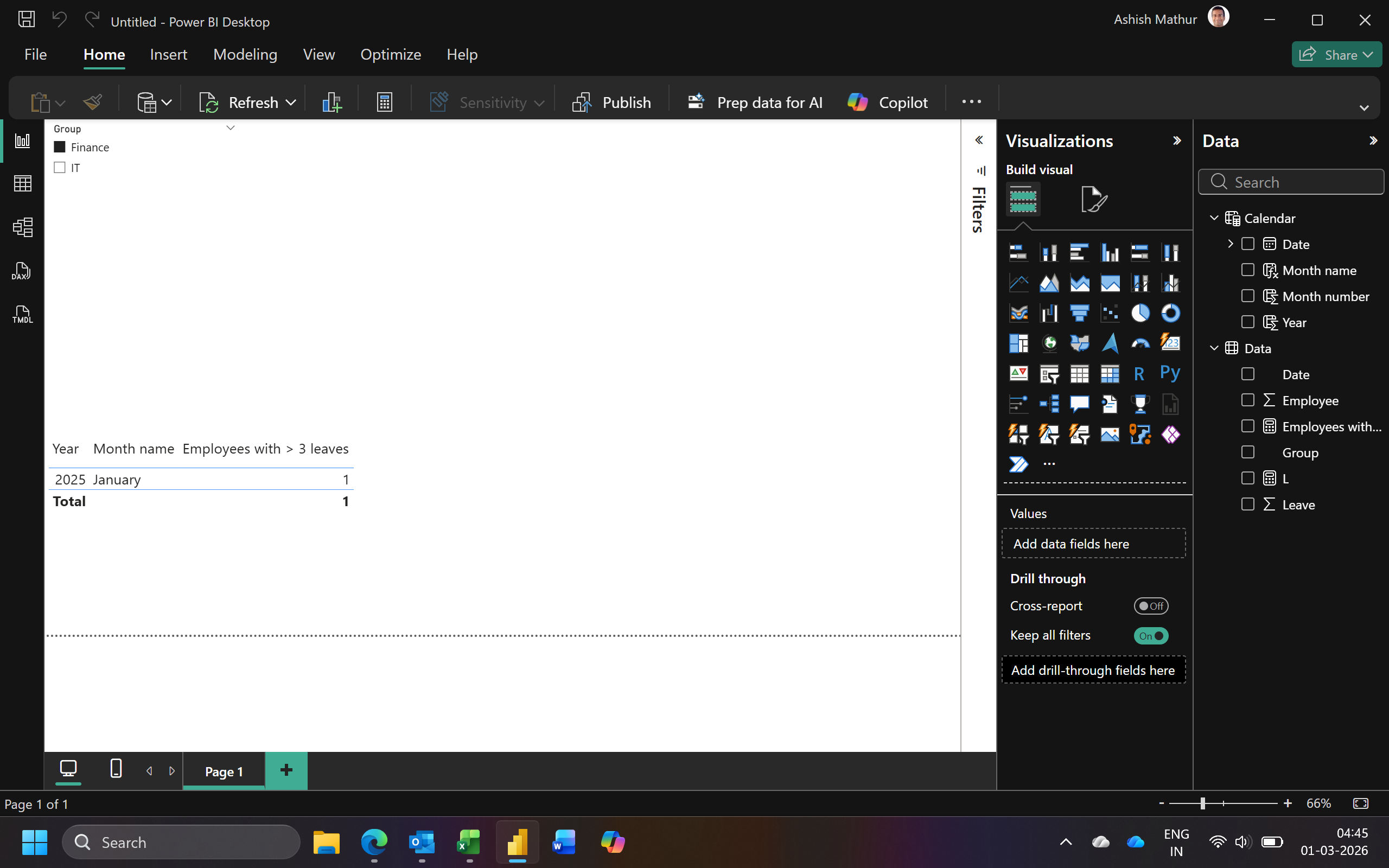
Task: Click the New measure calculator icon
Action: [384, 102]
